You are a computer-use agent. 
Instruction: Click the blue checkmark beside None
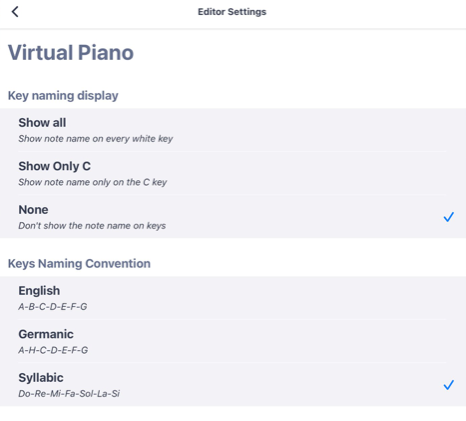point(449,217)
